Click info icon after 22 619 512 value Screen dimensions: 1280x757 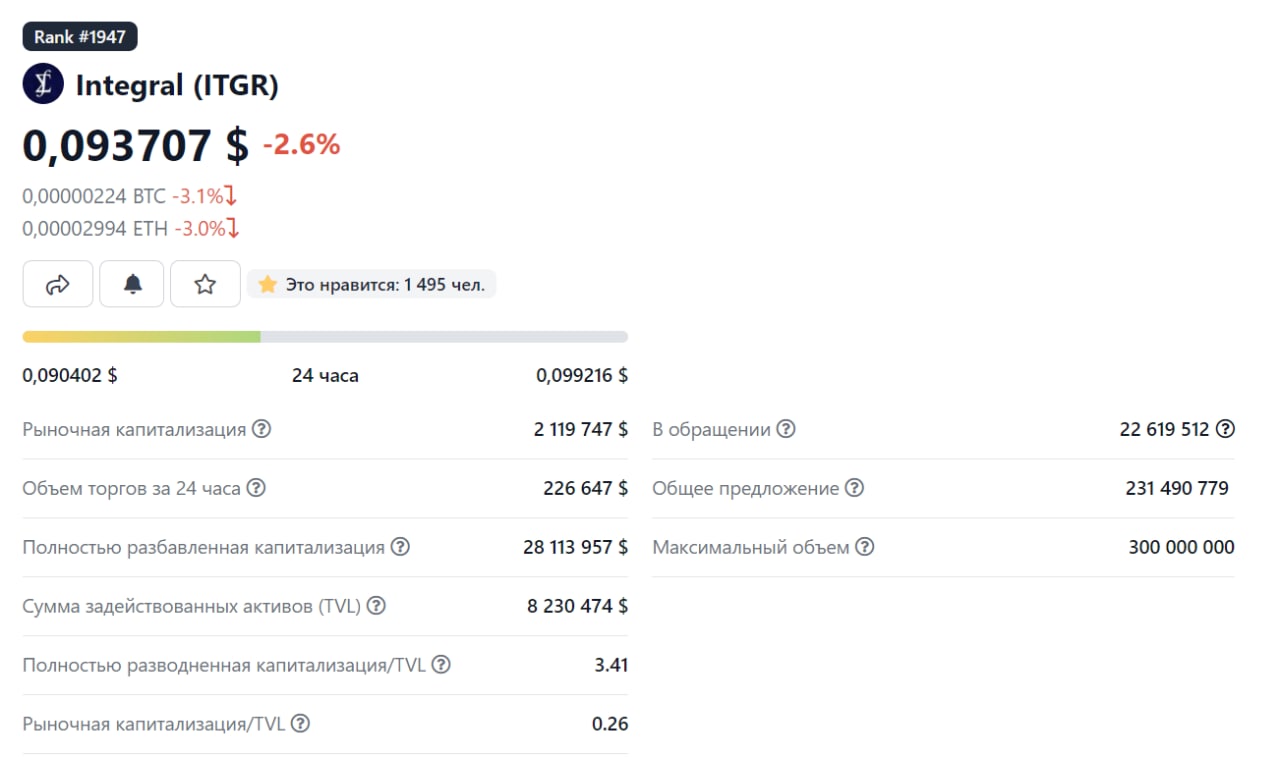pyautogui.click(x=1225, y=429)
